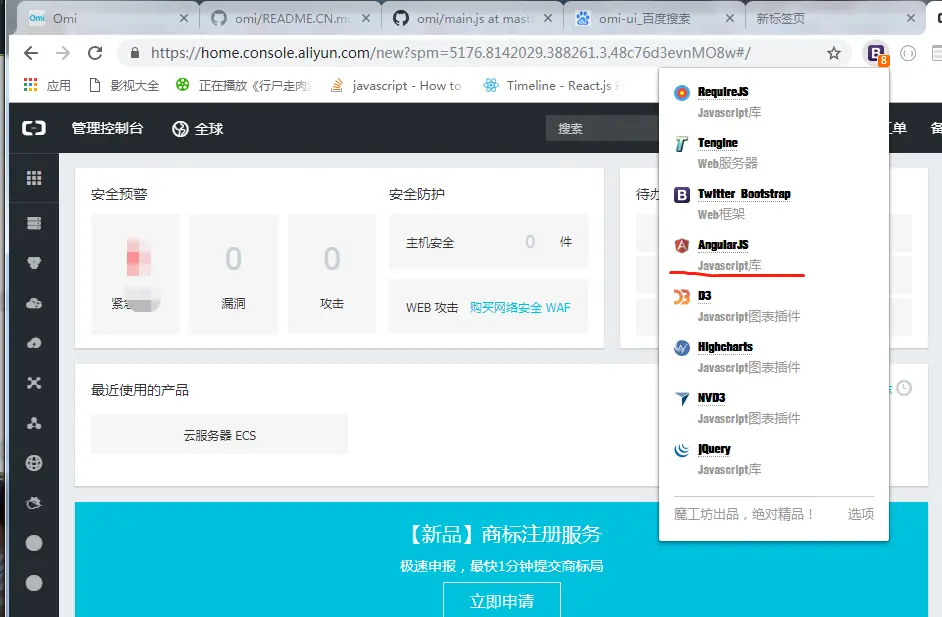Bookmark this page with the star icon

pos(833,53)
